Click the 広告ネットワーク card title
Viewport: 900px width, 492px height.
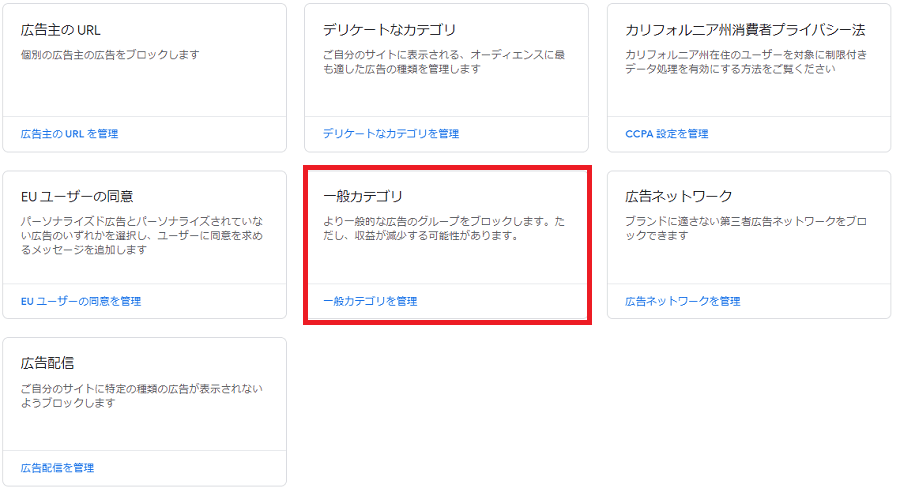(678, 196)
